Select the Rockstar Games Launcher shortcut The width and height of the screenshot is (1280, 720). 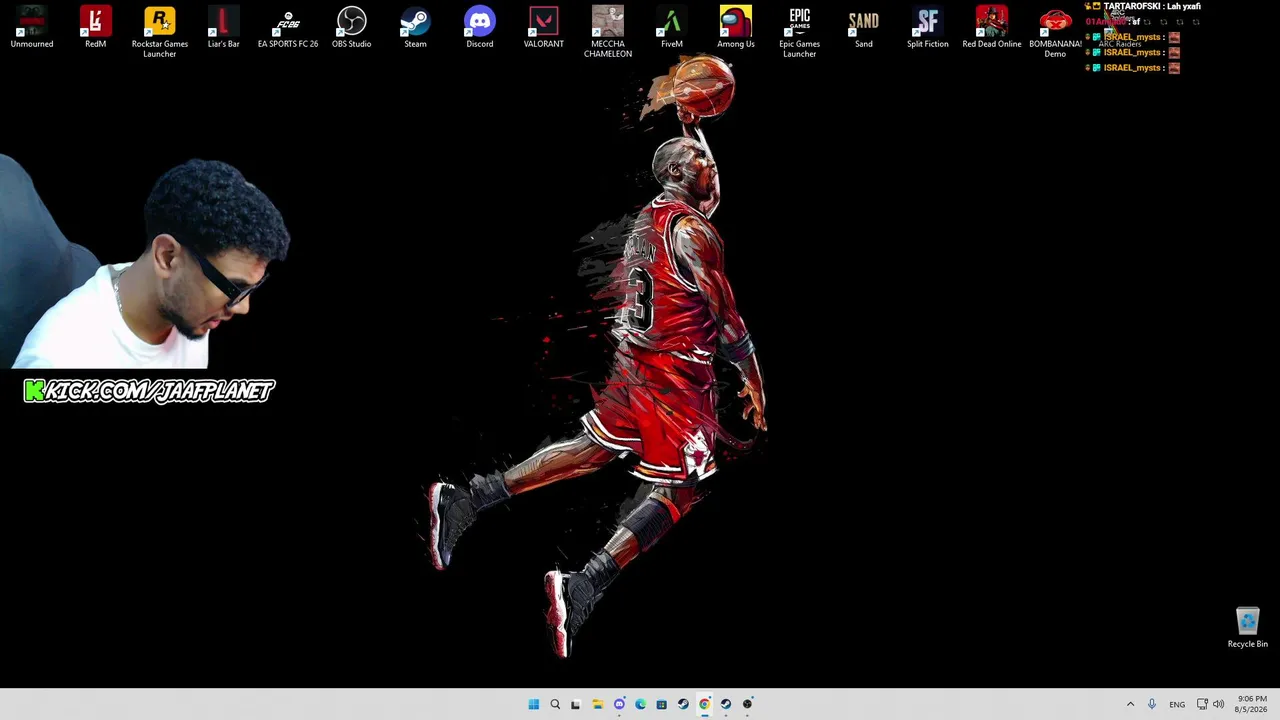pos(160,32)
